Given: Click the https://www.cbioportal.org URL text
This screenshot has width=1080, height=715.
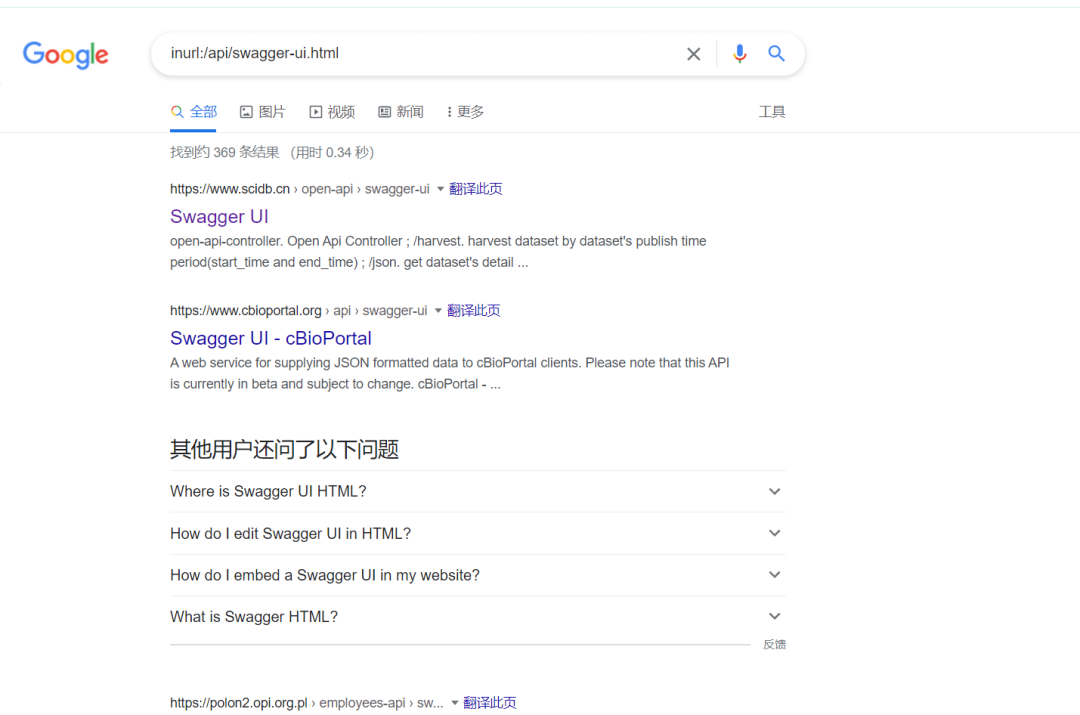Looking at the screenshot, I should 246,311.
